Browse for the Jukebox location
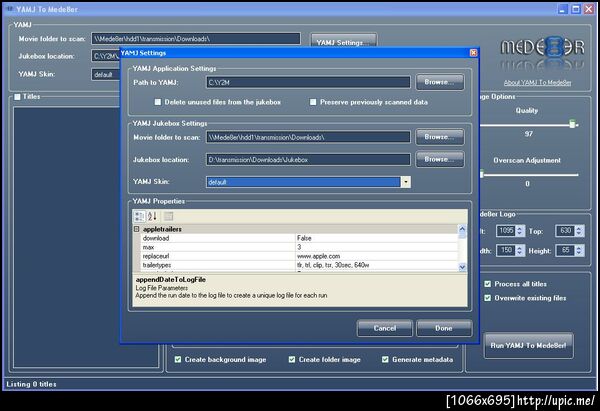Viewport: 600px width, 411px height. [x=440, y=159]
